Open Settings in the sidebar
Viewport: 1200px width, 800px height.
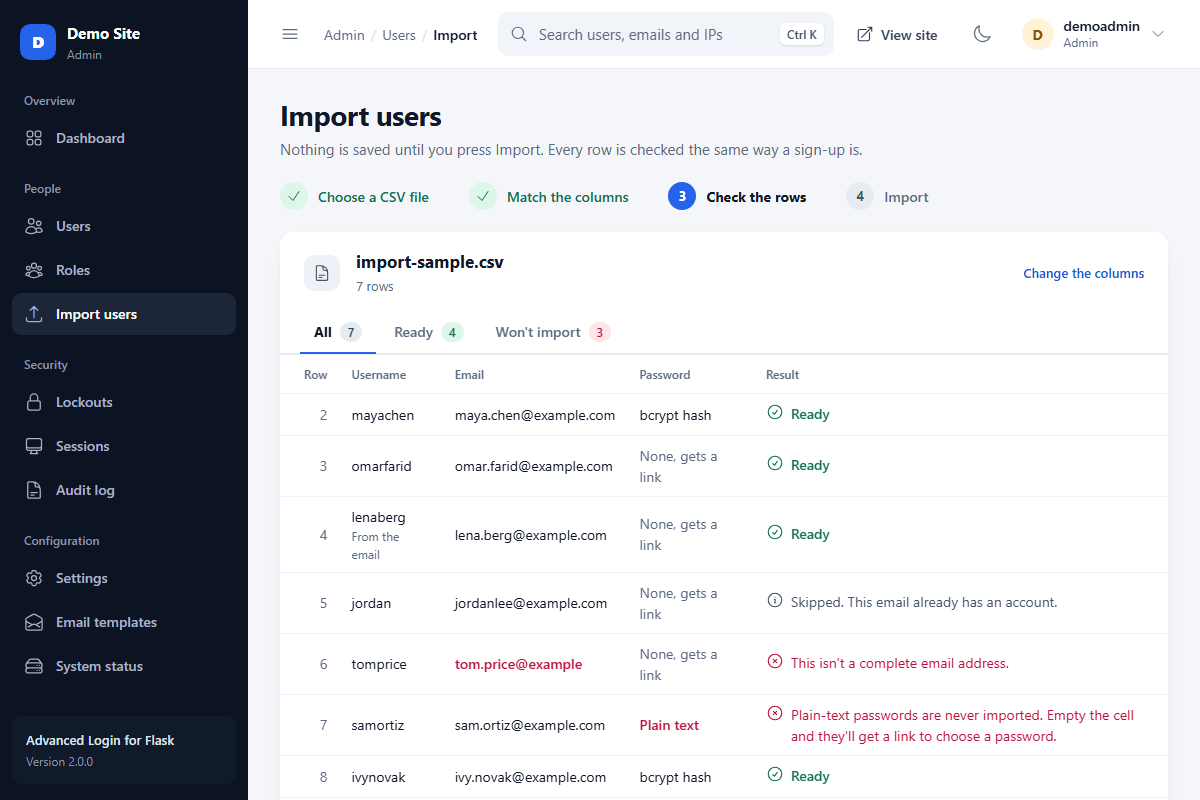coord(124,578)
